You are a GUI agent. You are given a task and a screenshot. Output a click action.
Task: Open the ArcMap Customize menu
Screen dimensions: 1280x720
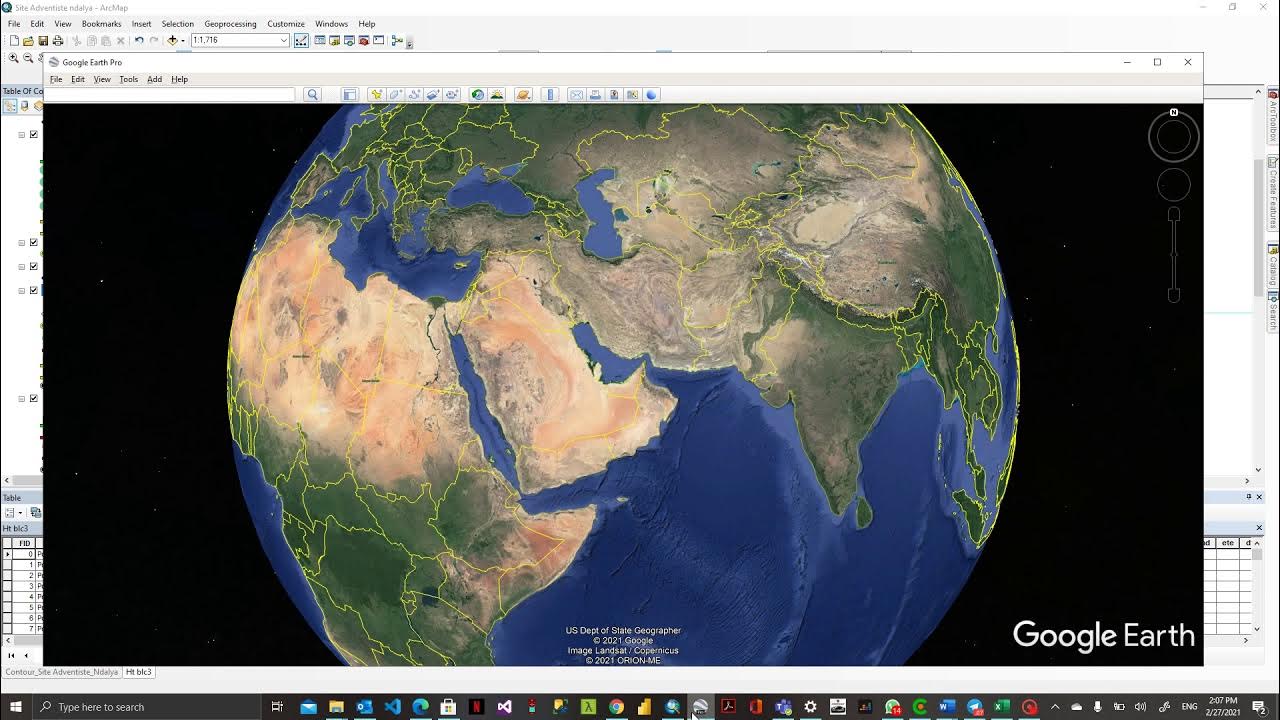pos(286,24)
